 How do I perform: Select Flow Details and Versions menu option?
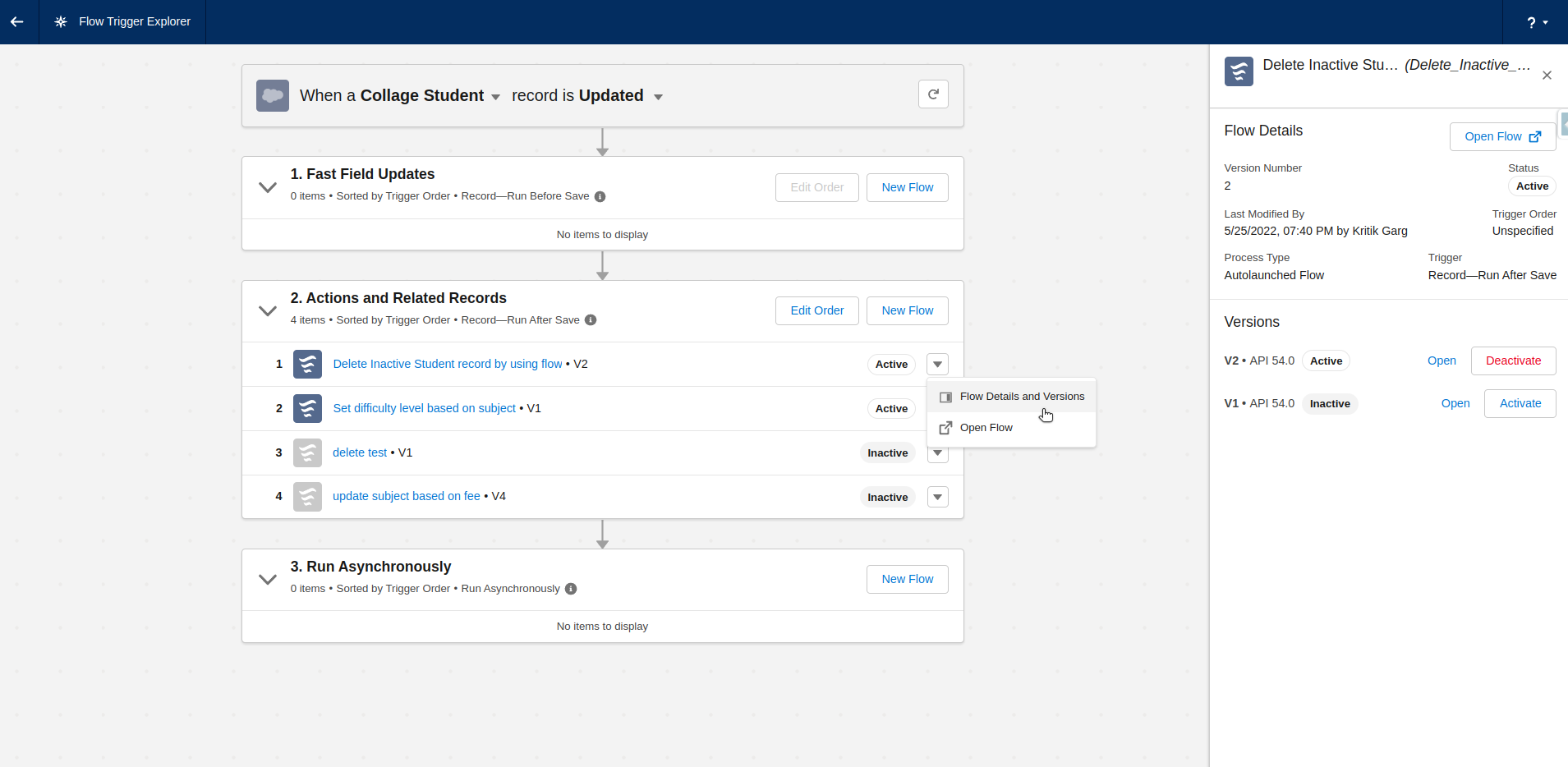(1021, 396)
